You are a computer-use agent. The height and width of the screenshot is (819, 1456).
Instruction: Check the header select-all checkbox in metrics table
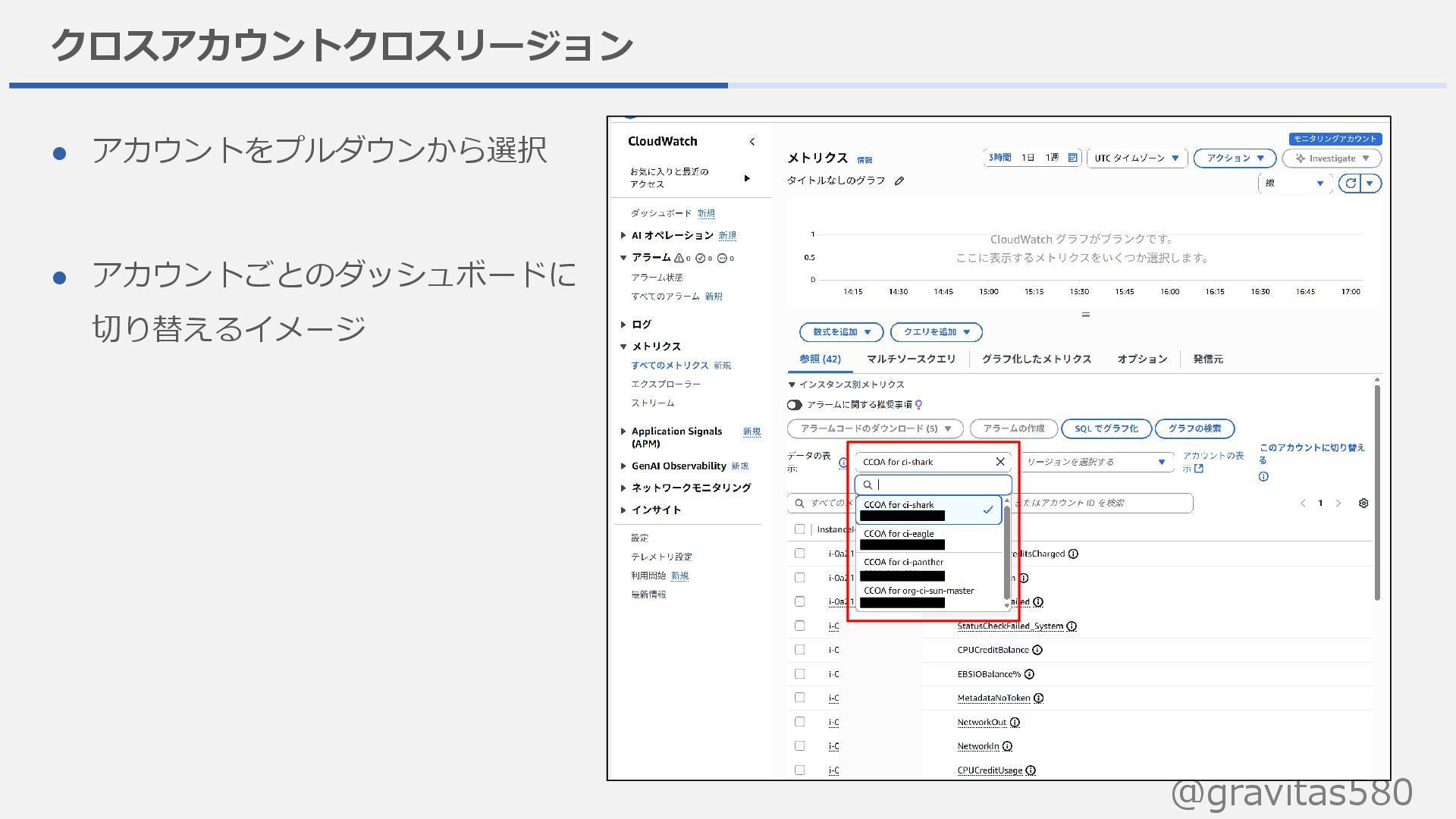pos(799,529)
